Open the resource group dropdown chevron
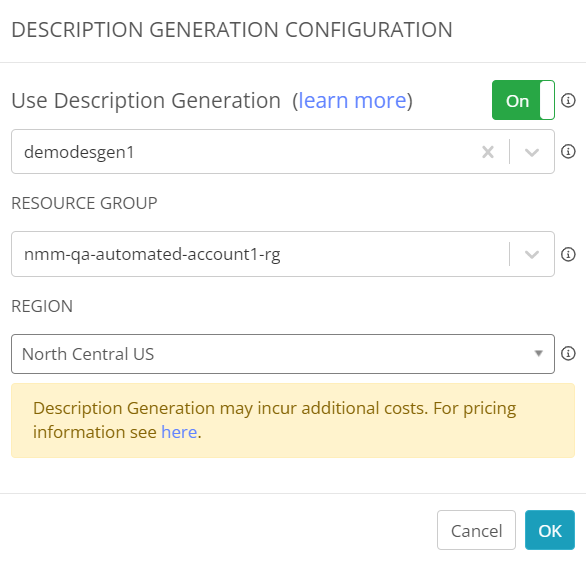Image resolution: width=586 pixels, height=562 pixels. click(531, 254)
